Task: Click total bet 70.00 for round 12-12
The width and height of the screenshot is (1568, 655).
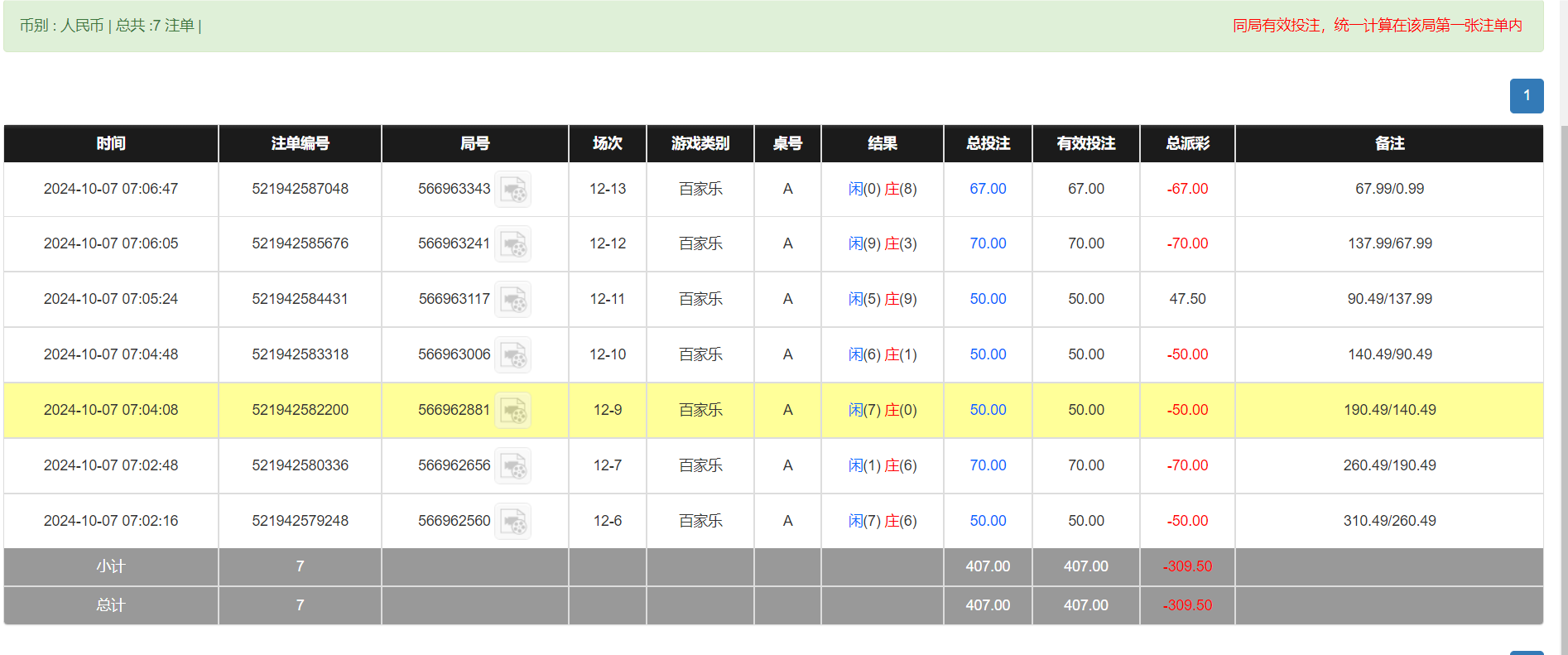Action: pos(988,243)
